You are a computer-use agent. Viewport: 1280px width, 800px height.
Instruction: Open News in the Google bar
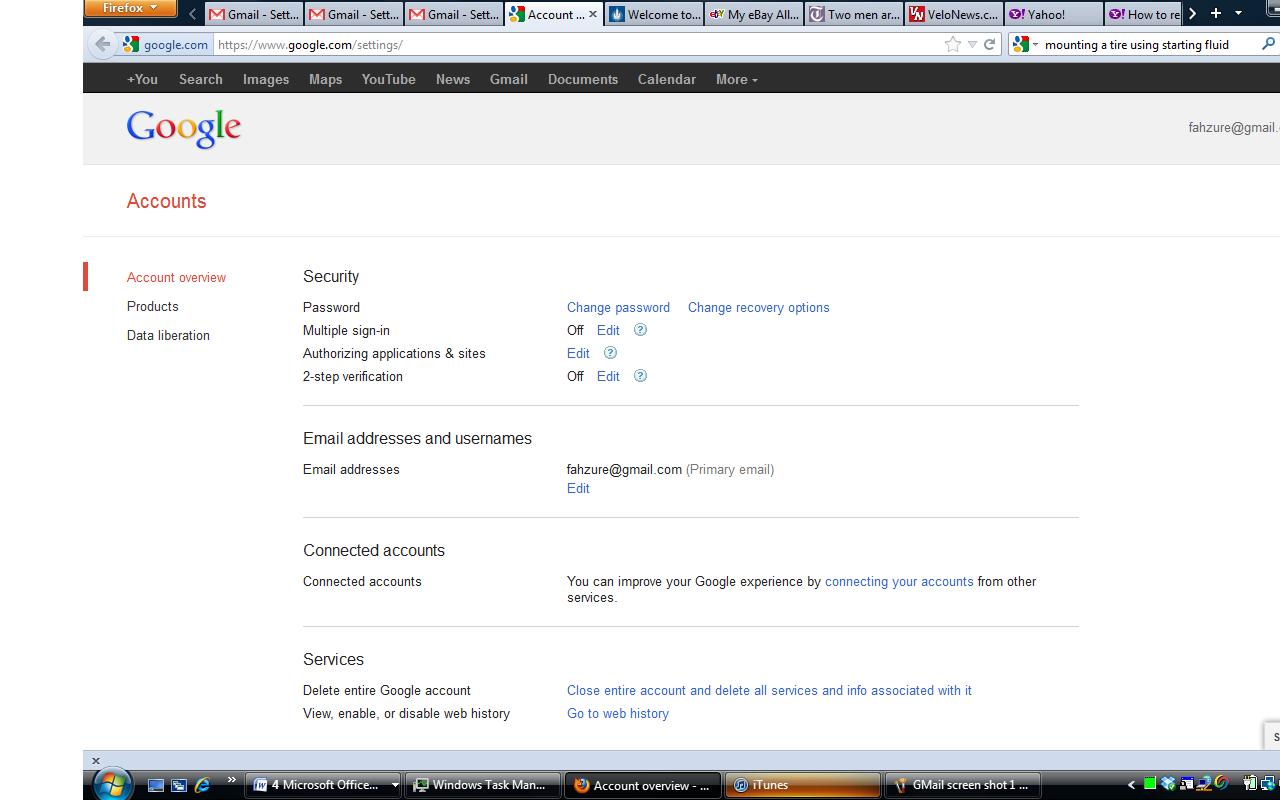coord(453,79)
